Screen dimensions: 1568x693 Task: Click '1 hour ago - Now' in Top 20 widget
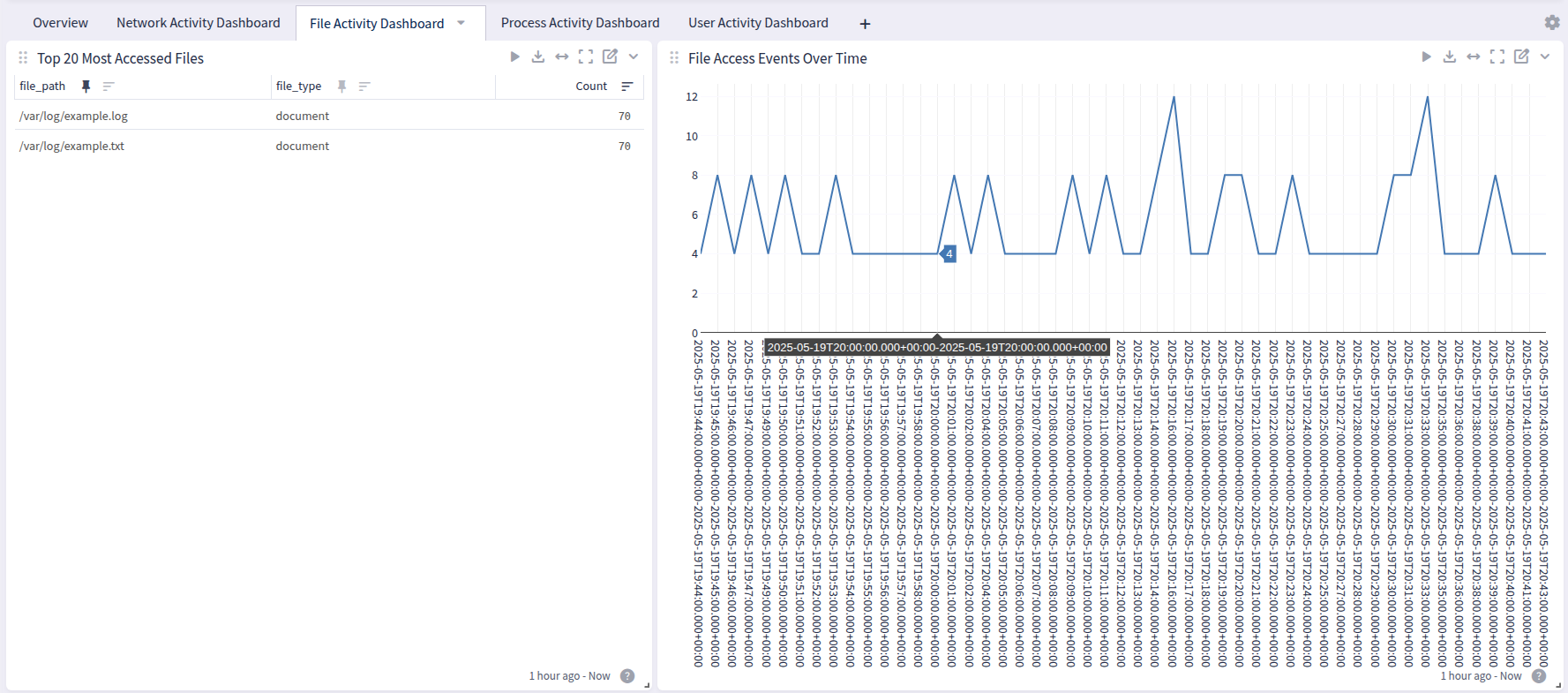569,676
